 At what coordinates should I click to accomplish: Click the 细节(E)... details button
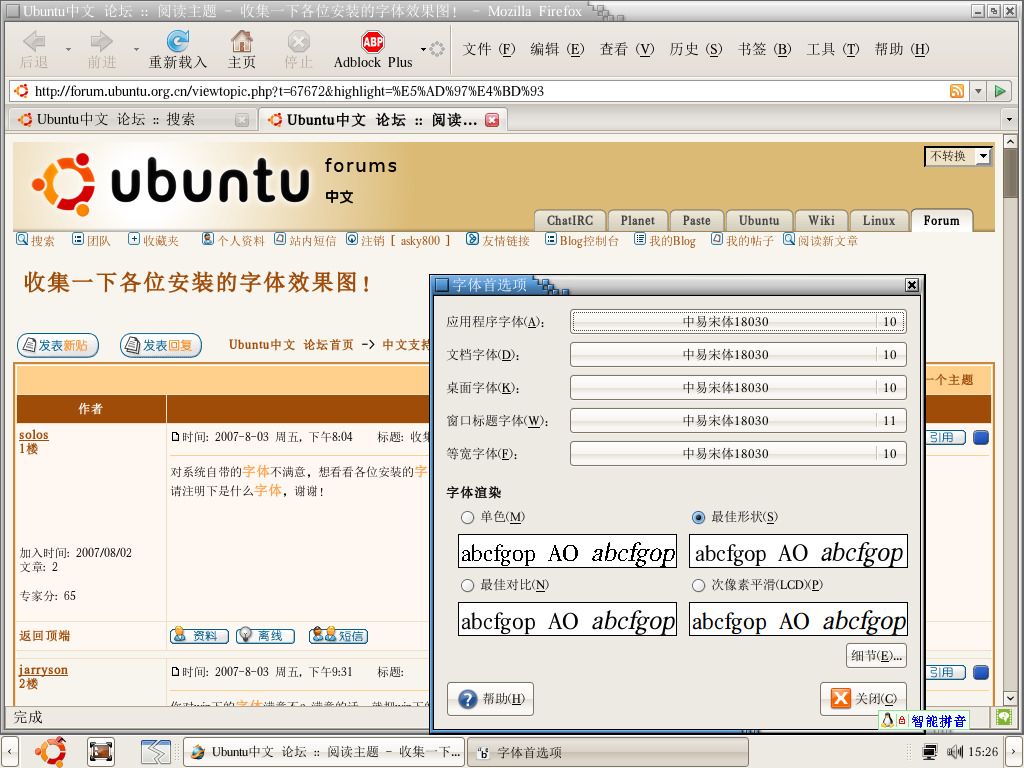click(876, 656)
